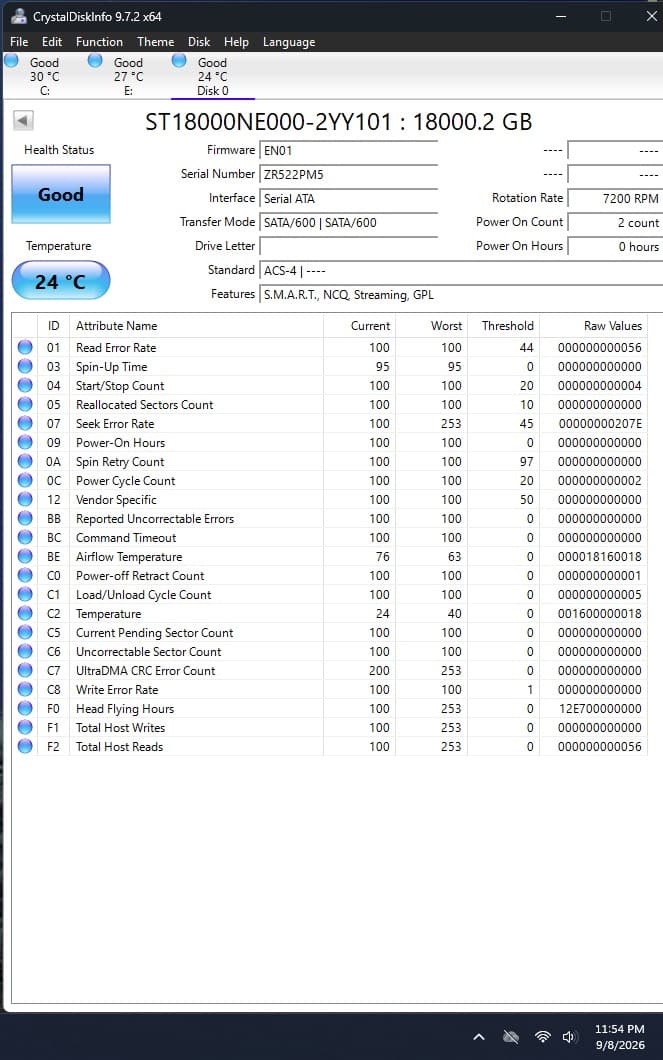
Task: Click the status orb for Head Flying Hours
Action: click(25, 708)
